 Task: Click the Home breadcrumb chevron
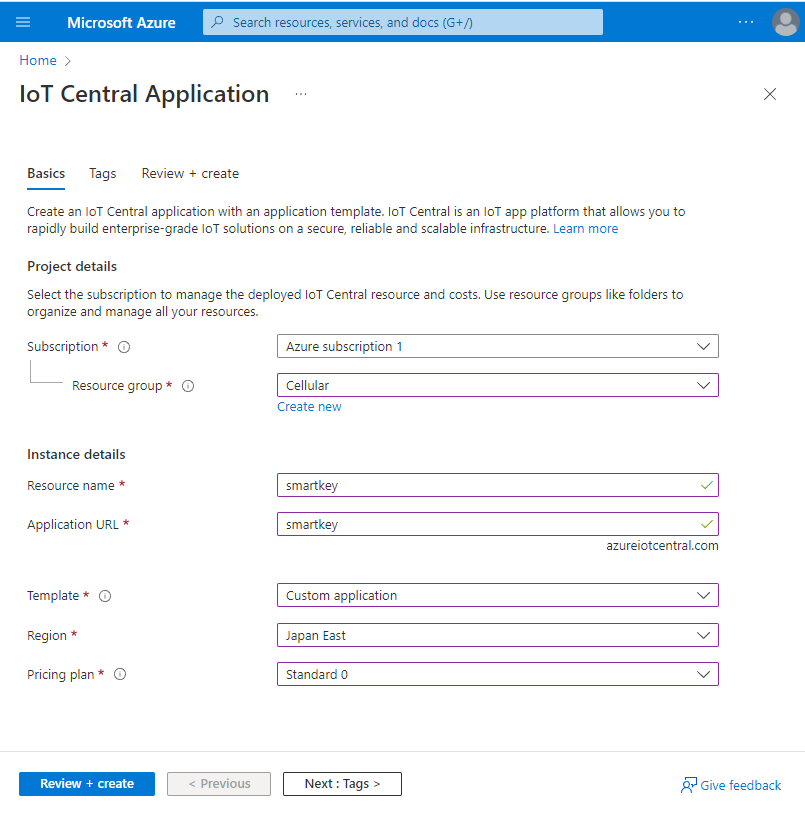tap(67, 61)
